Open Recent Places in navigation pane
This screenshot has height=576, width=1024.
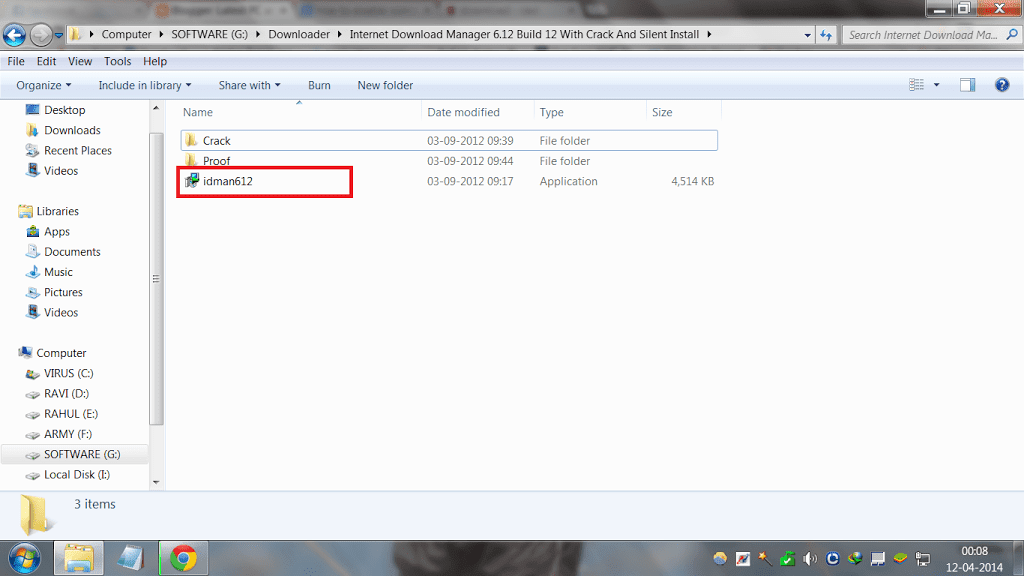[x=77, y=150]
